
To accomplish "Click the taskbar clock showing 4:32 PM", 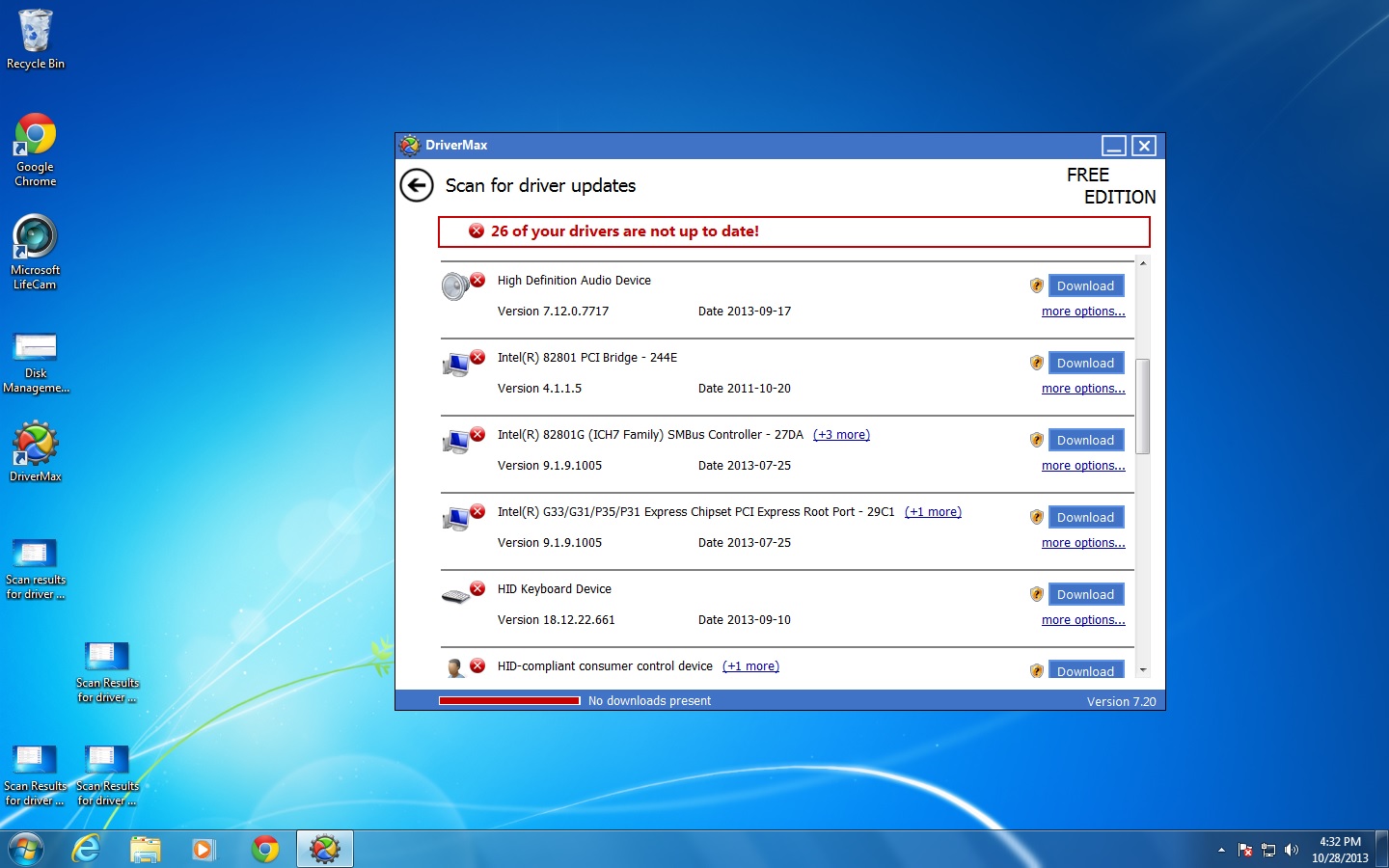I will [1340, 850].
